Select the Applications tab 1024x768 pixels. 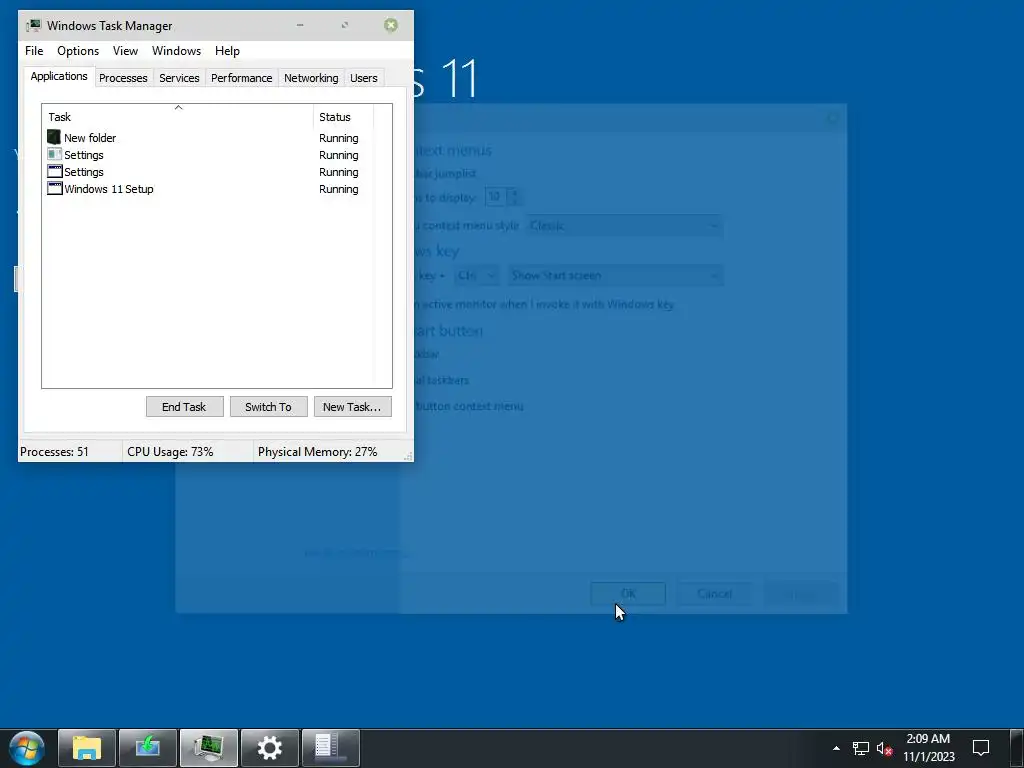click(x=59, y=76)
